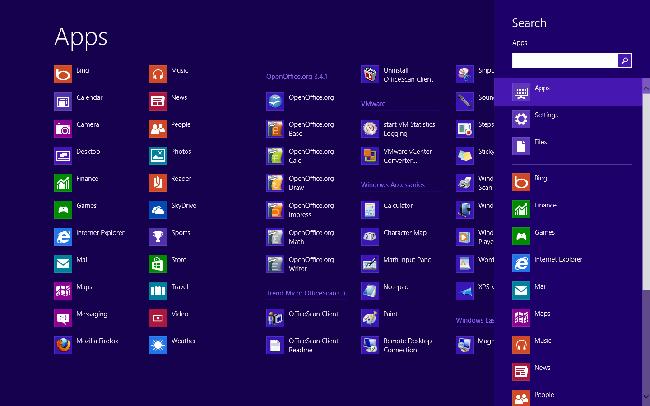Open OfficeScan Client
650x406 pixels.
pos(275,318)
